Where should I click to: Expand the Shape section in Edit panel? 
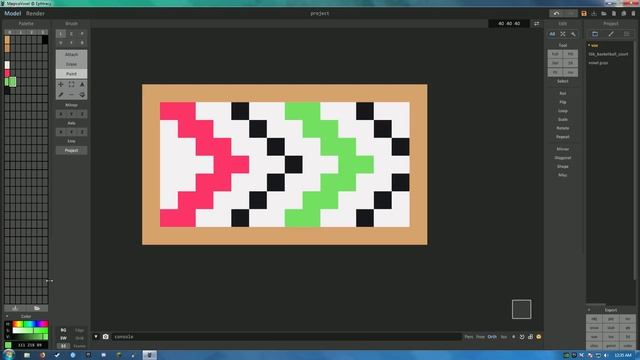tap(563, 166)
